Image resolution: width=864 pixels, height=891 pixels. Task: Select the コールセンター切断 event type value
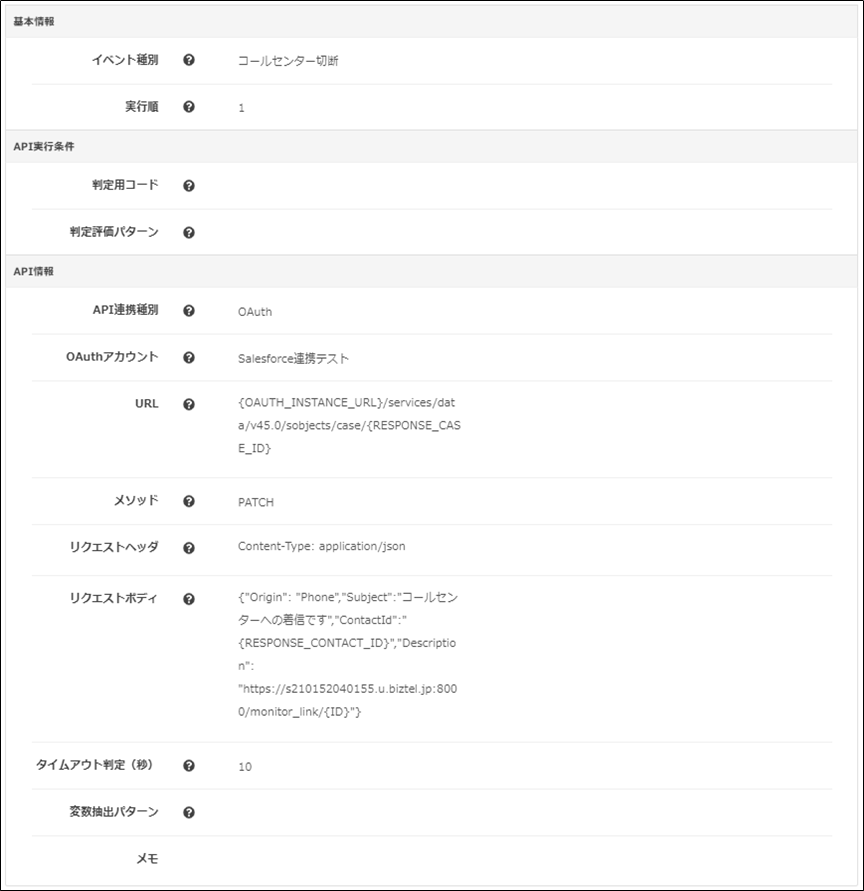coord(288,61)
